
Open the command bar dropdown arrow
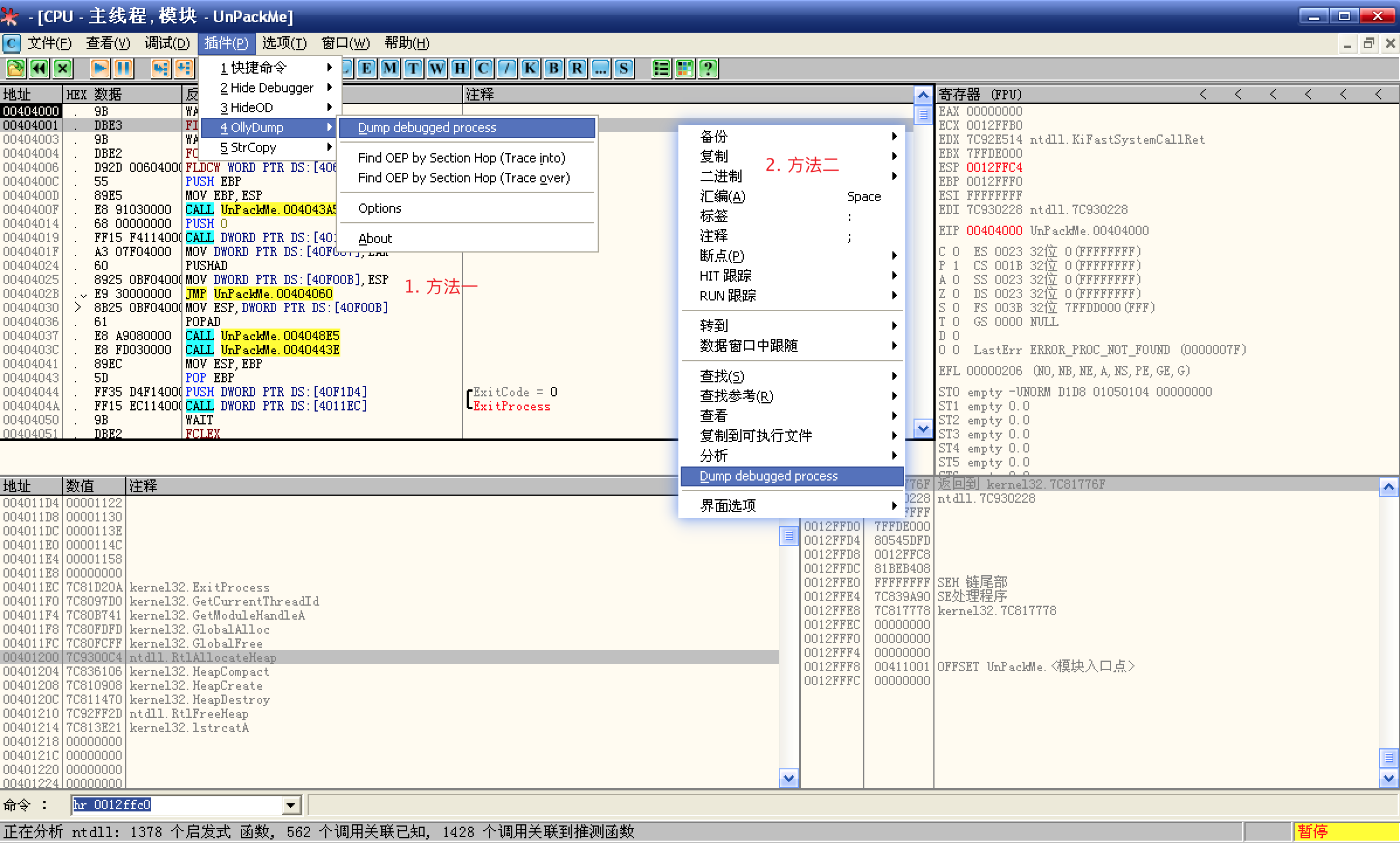(x=291, y=806)
